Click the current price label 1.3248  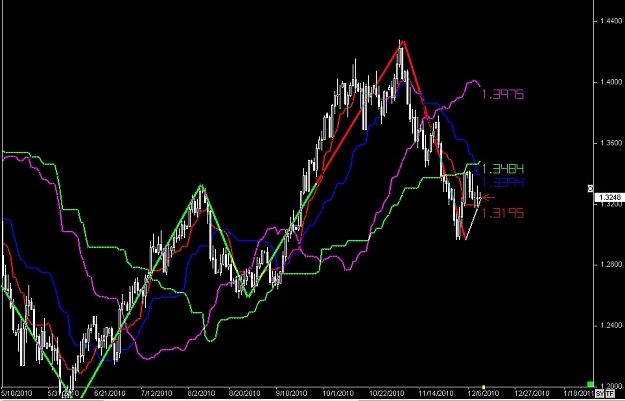(x=609, y=197)
